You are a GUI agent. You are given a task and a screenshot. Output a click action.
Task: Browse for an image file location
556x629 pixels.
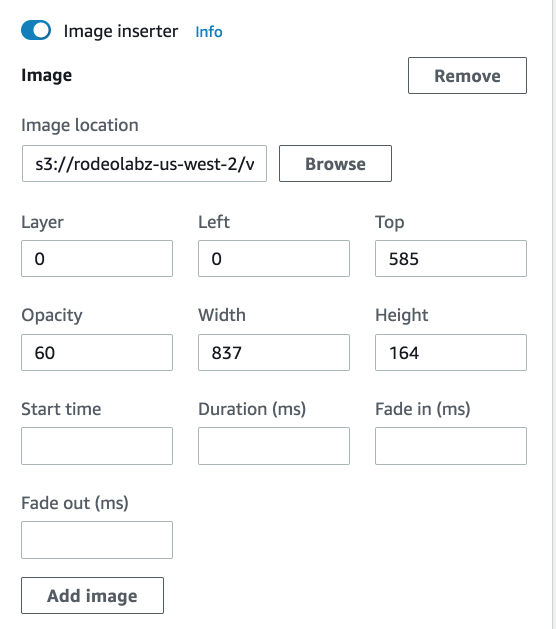[335, 164]
